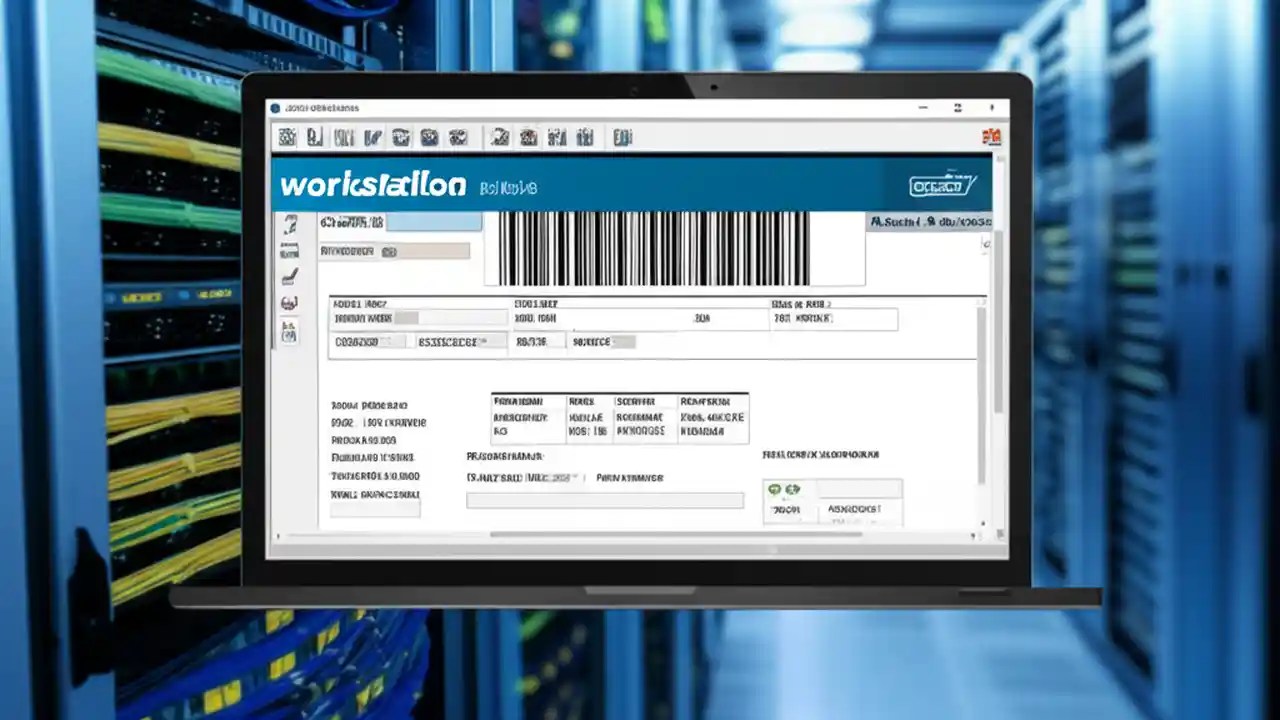This screenshot has height=720, width=1280.
Task: Click the red exit icon at toolbar far right
Action: [x=992, y=137]
